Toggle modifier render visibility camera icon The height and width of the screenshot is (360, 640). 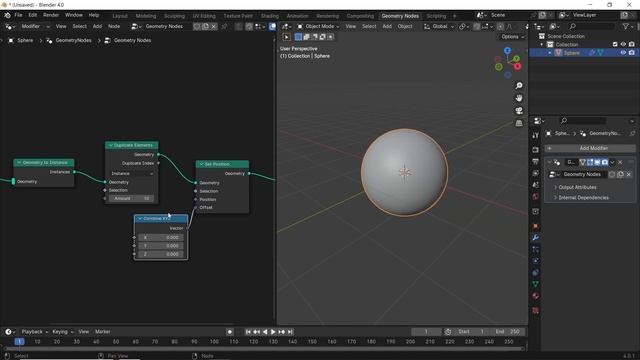[604, 162]
